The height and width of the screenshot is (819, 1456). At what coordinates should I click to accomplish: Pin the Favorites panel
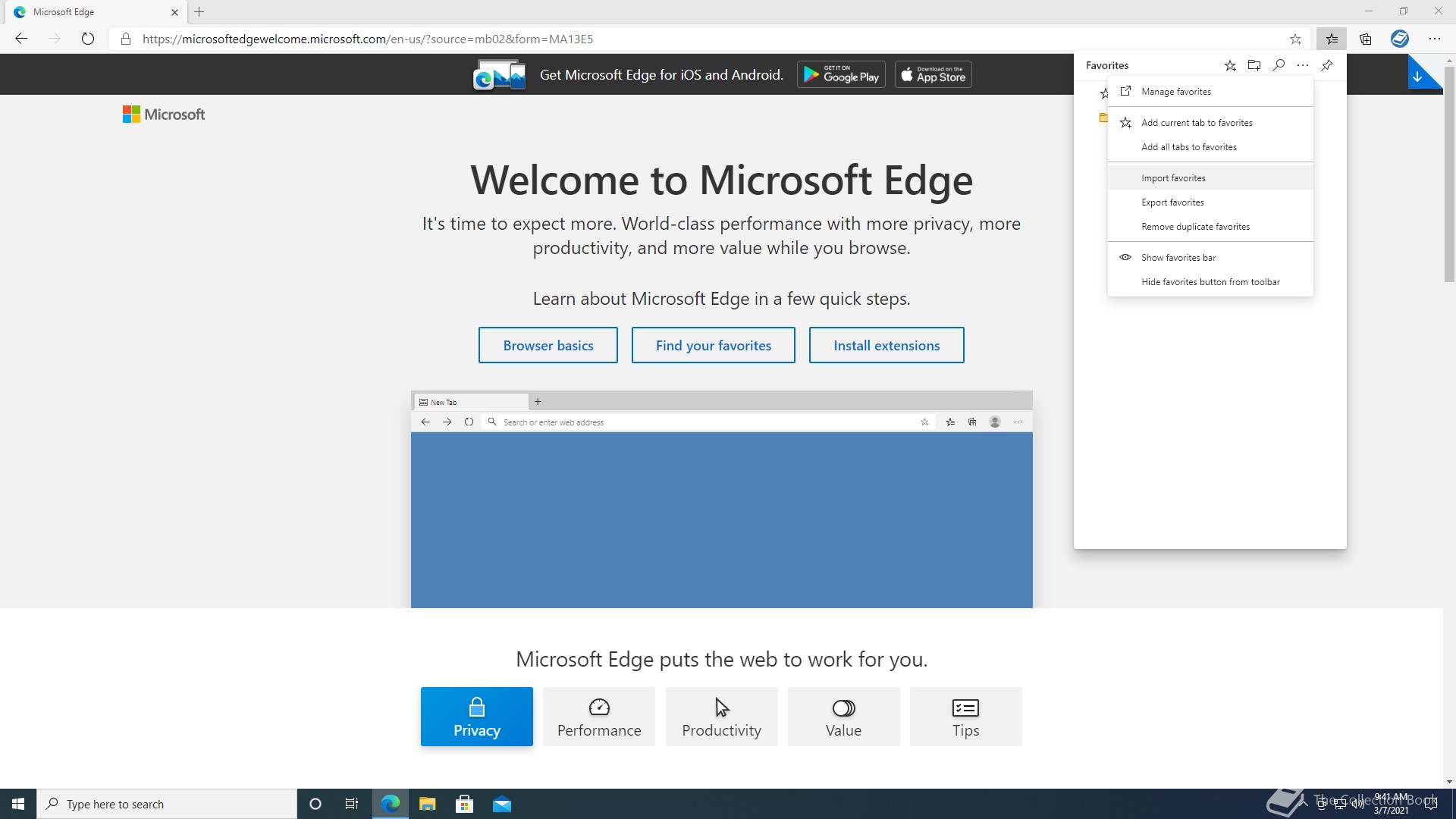point(1327,65)
